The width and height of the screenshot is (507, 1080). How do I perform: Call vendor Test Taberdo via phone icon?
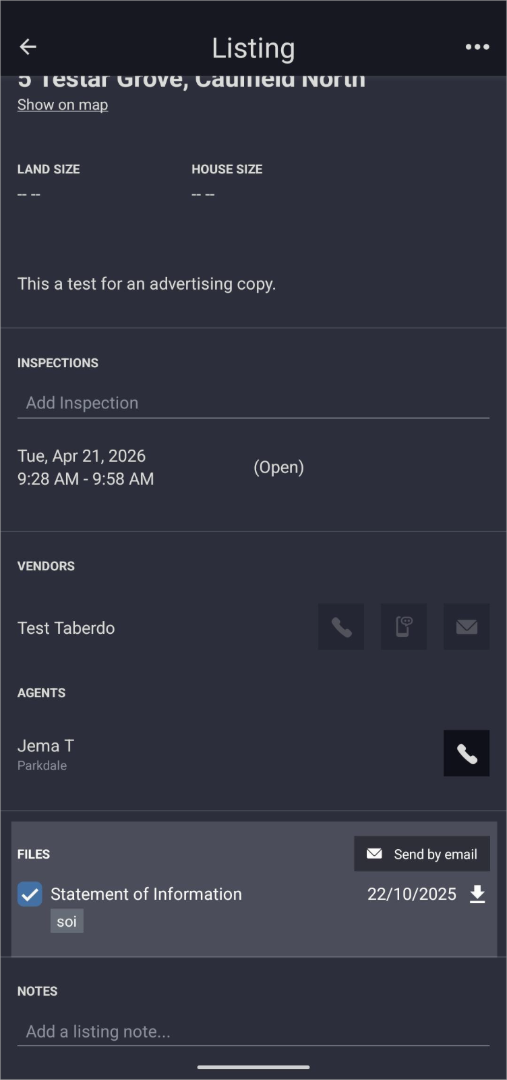click(341, 627)
